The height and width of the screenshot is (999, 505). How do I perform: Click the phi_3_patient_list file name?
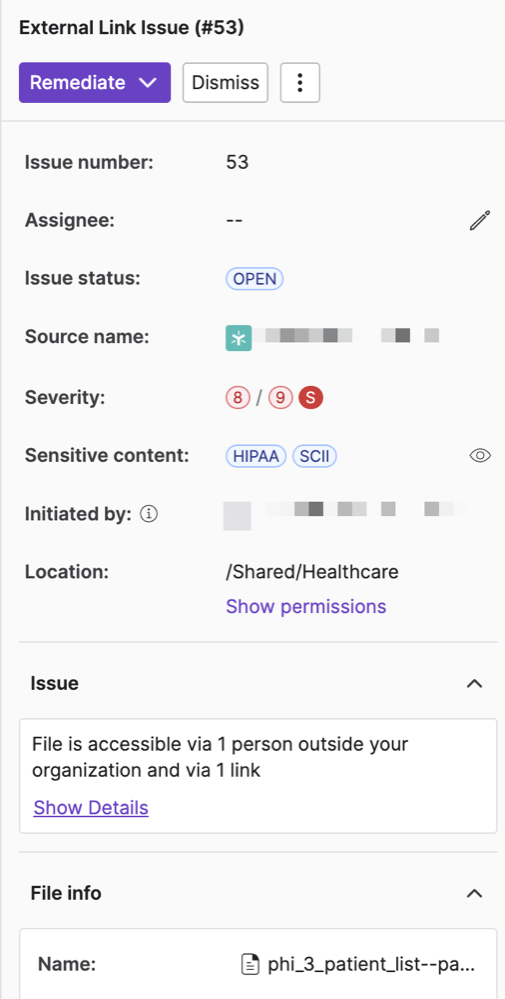pyautogui.click(x=371, y=965)
